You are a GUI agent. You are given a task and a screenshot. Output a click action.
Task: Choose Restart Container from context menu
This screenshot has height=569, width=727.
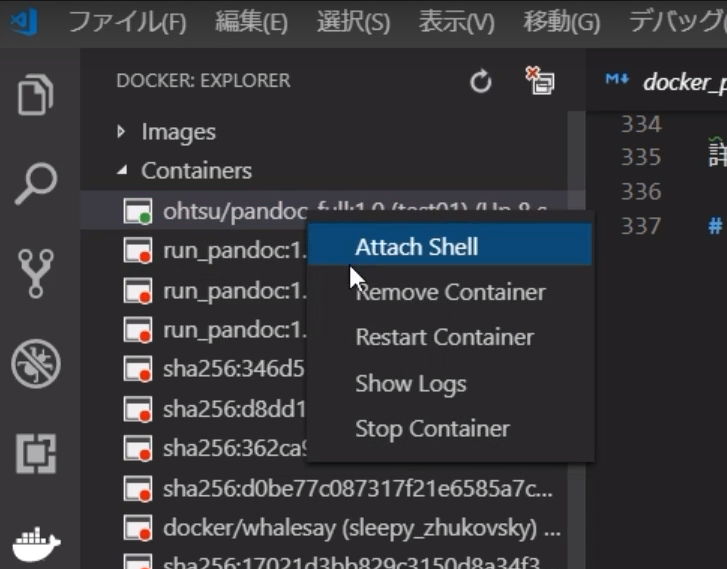click(450, 337)
